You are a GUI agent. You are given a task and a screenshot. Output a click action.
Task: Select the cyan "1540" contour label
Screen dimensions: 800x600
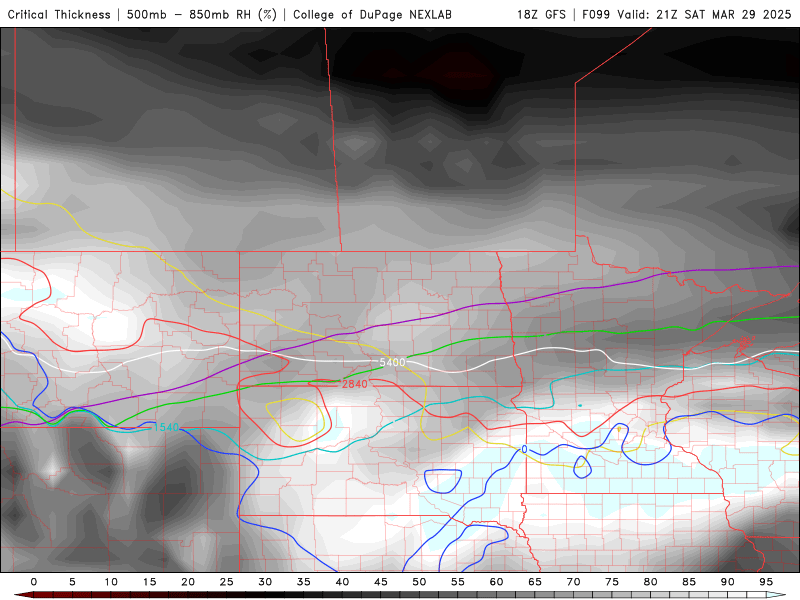[166, 428]
